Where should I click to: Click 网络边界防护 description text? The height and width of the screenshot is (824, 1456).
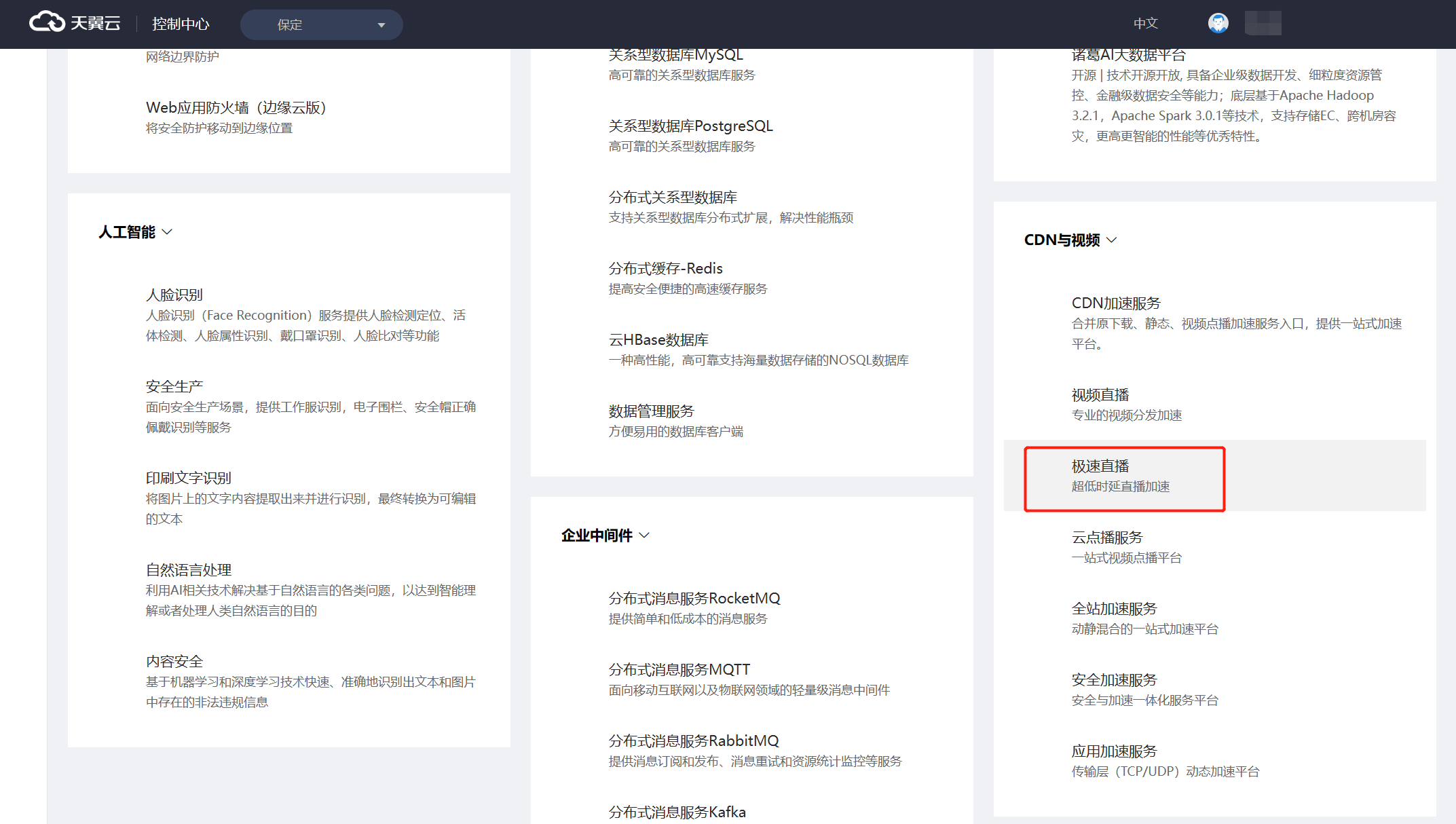[183, 56]
